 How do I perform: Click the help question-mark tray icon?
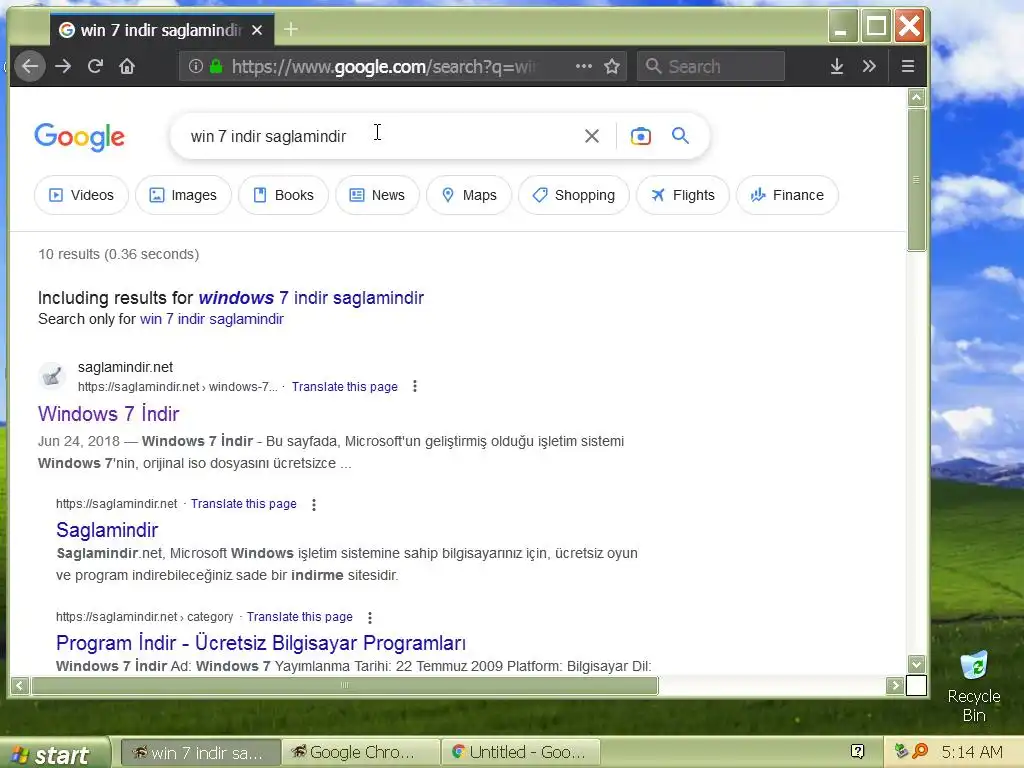pyautogui.click(x=857, y=752)
